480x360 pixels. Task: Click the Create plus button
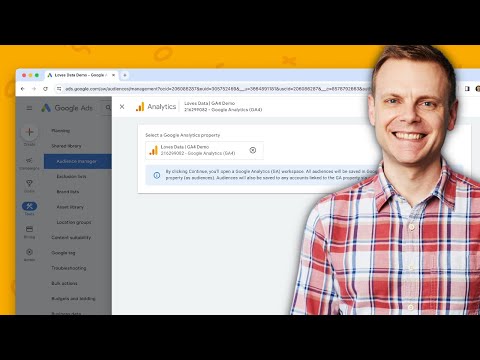click(x=29, y=132)
